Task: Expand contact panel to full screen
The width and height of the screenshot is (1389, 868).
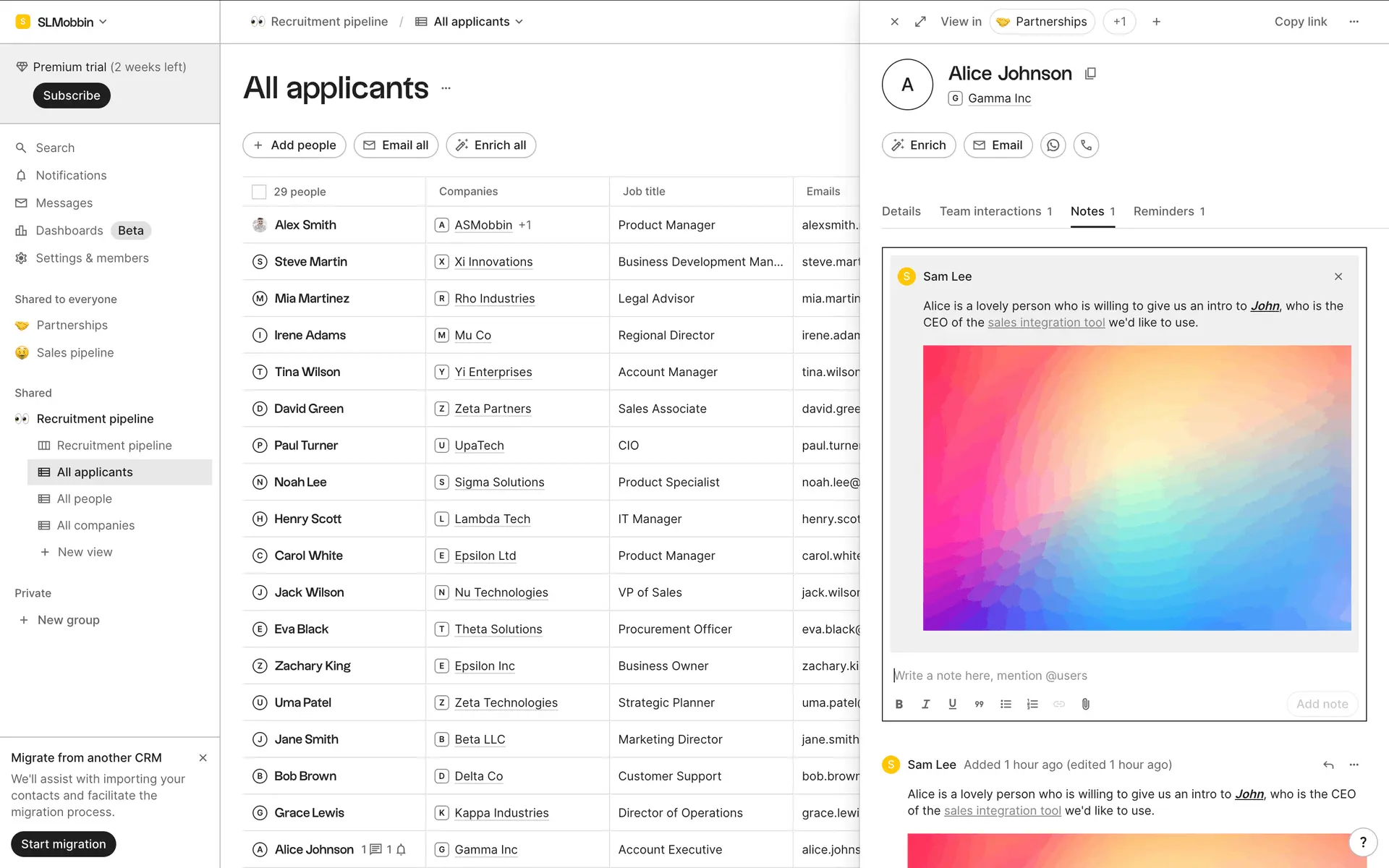Action: [x=920, y=22]
